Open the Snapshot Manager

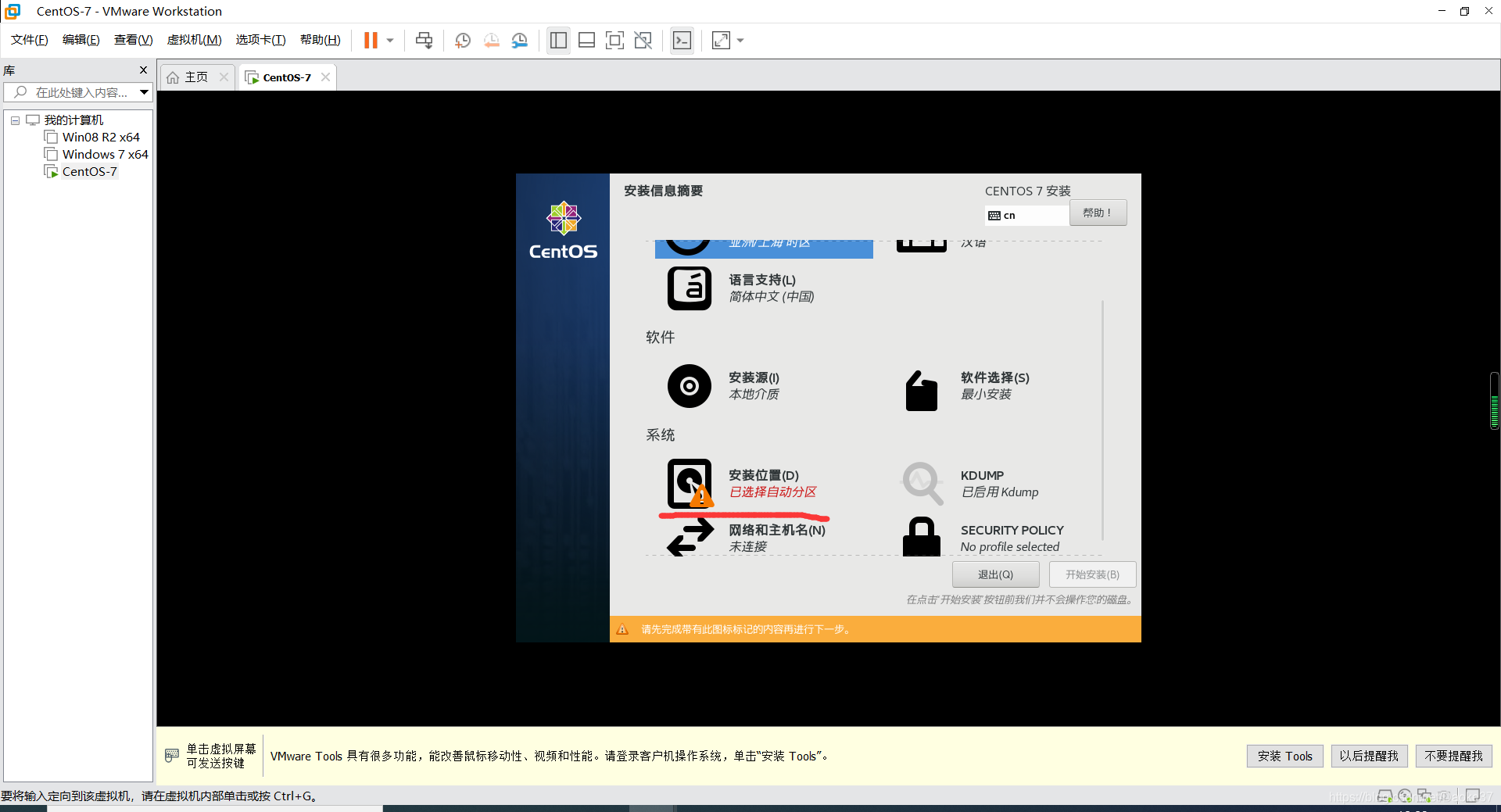[x=520, y=40]
